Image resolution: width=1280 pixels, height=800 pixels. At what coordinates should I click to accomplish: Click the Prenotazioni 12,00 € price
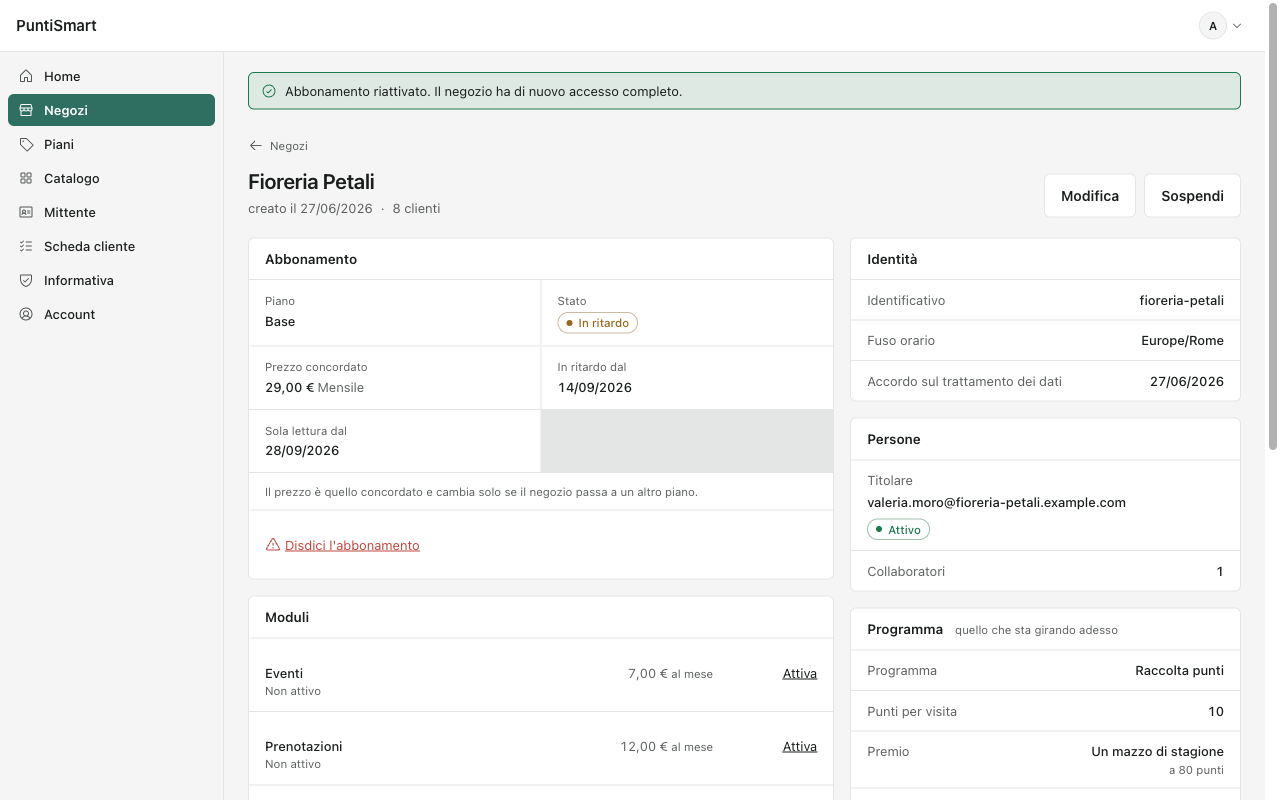click(x=666, y=747)
